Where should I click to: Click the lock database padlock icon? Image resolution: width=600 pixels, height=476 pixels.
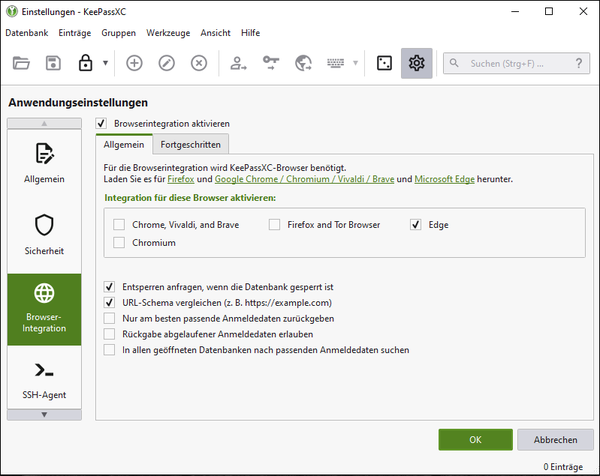click(x=85, y=63)
